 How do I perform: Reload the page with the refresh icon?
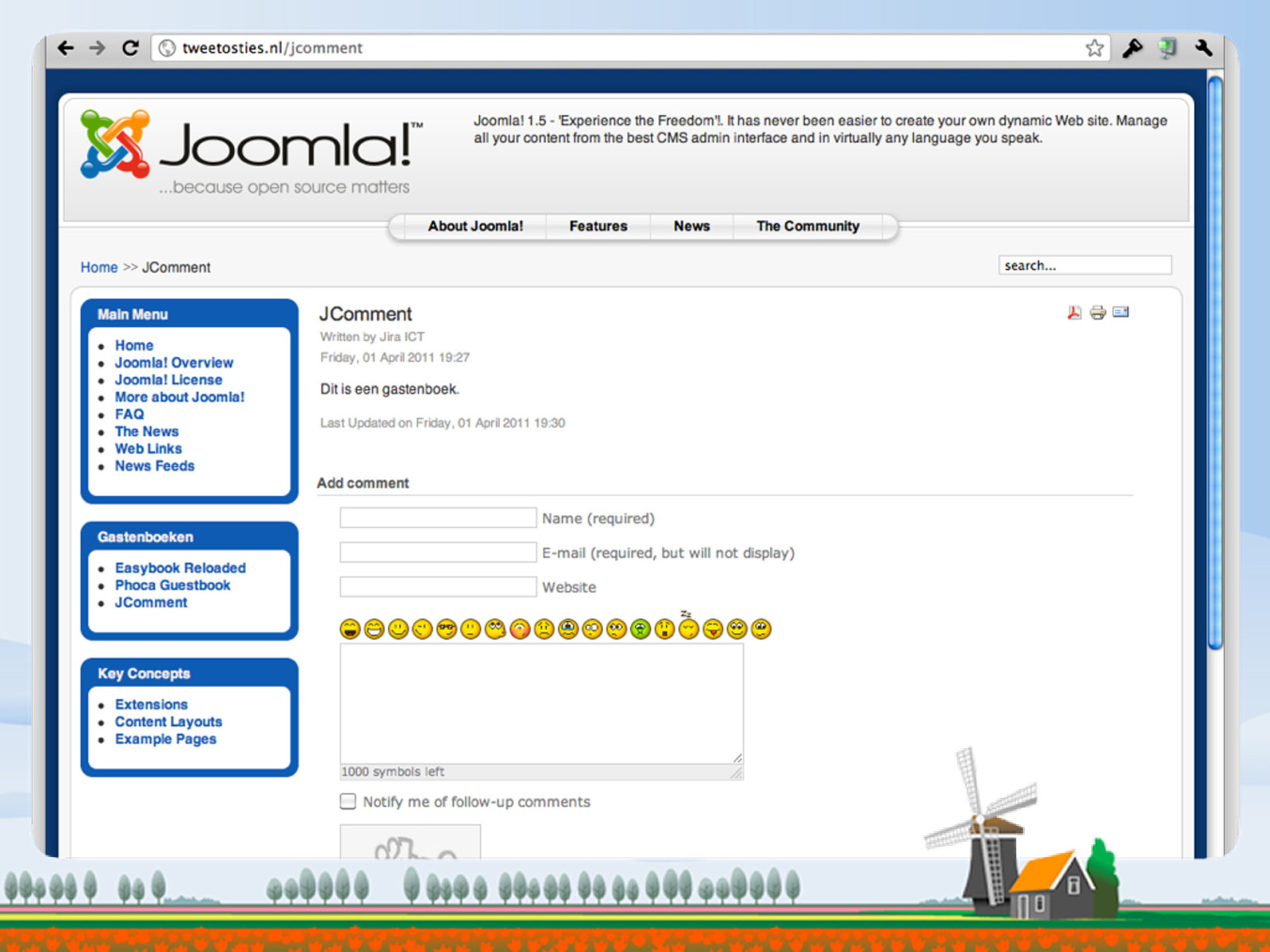pyautogui.click(x=130, y=48)
